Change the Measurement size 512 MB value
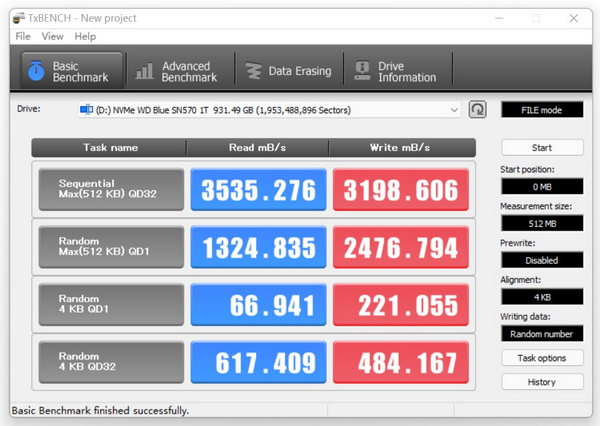 [x=542, y=224]
